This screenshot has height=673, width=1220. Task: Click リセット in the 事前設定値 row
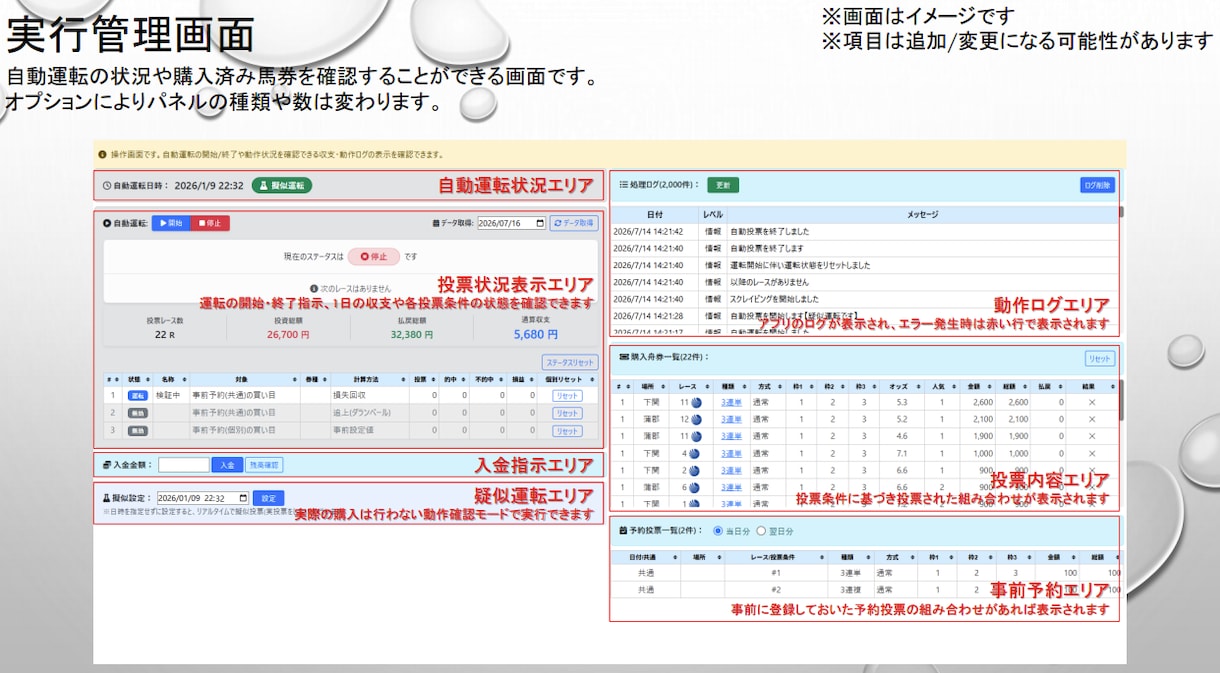(567, 431)
